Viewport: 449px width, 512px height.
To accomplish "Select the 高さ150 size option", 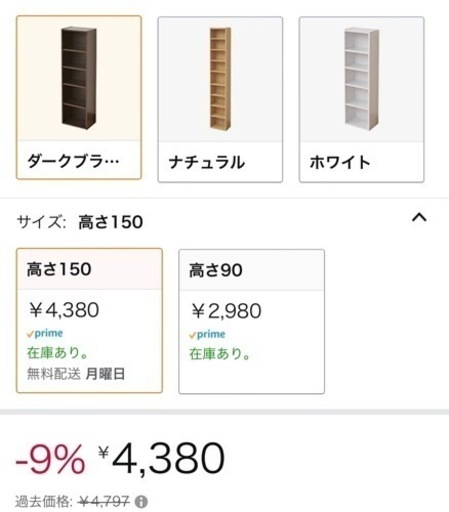I will tap(89, 320).
